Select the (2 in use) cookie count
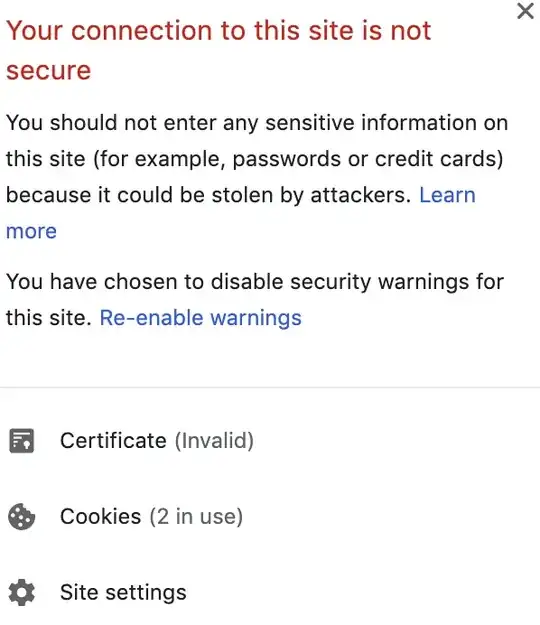The image size is (540, 625). tap(196, 517)
